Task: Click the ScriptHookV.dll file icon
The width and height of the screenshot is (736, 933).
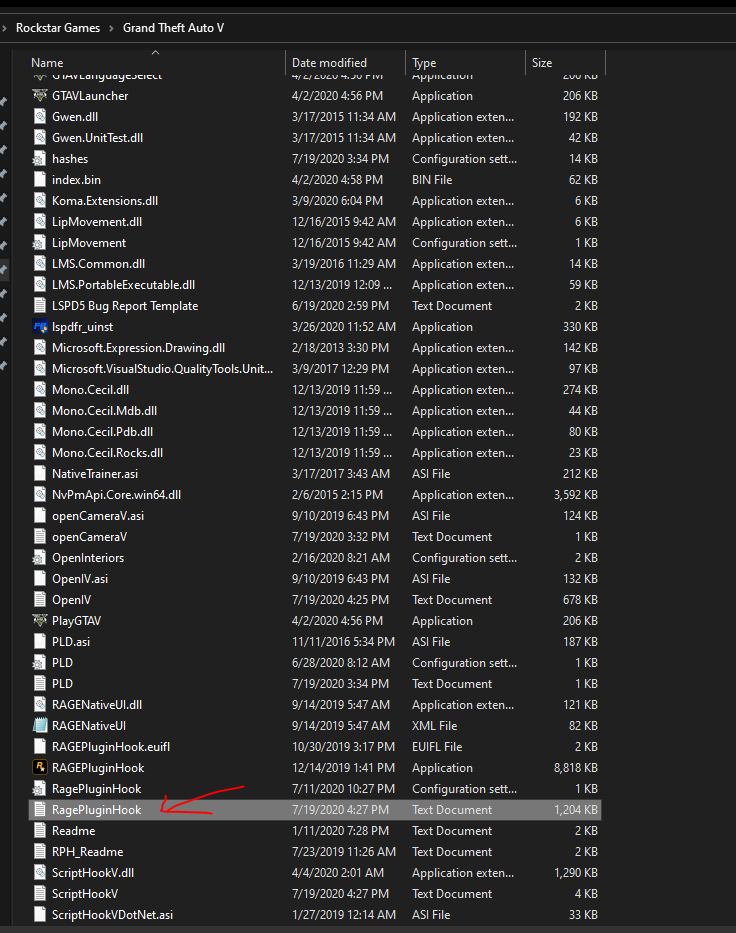Action: point(40,873)
